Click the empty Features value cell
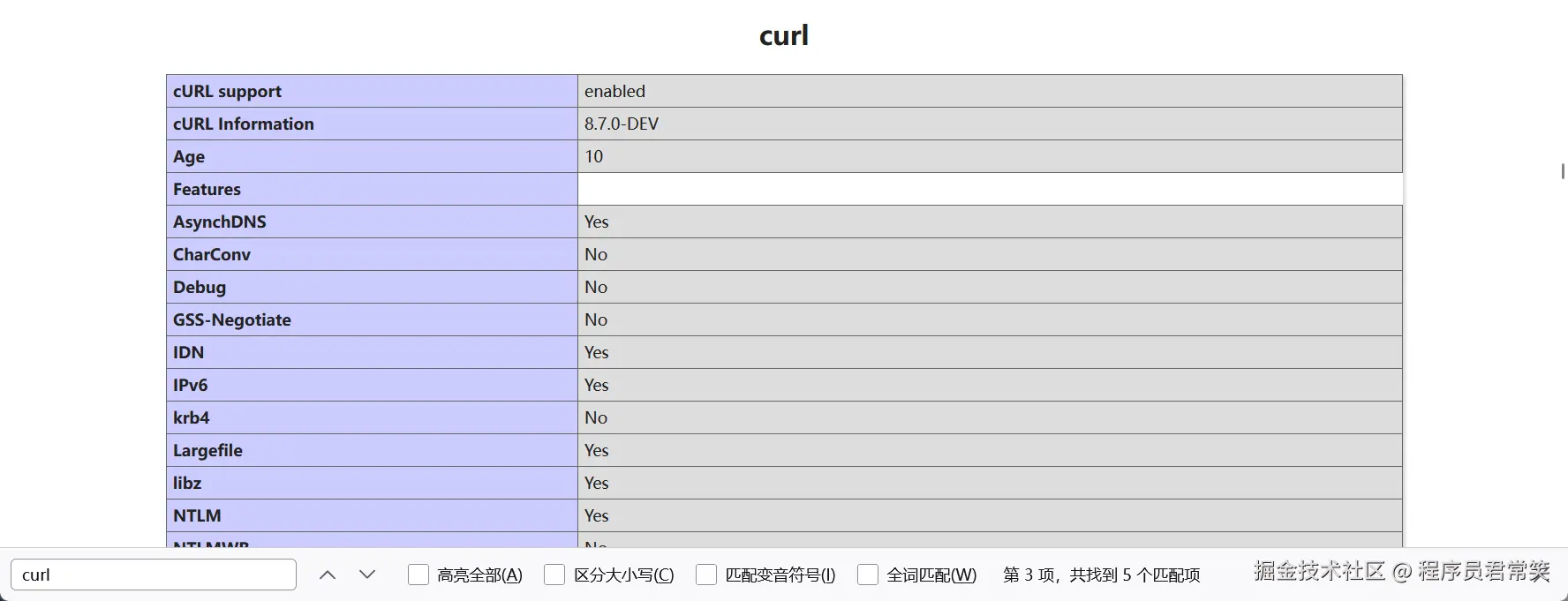The image size is (1568, 601). (x=990, y=189)
